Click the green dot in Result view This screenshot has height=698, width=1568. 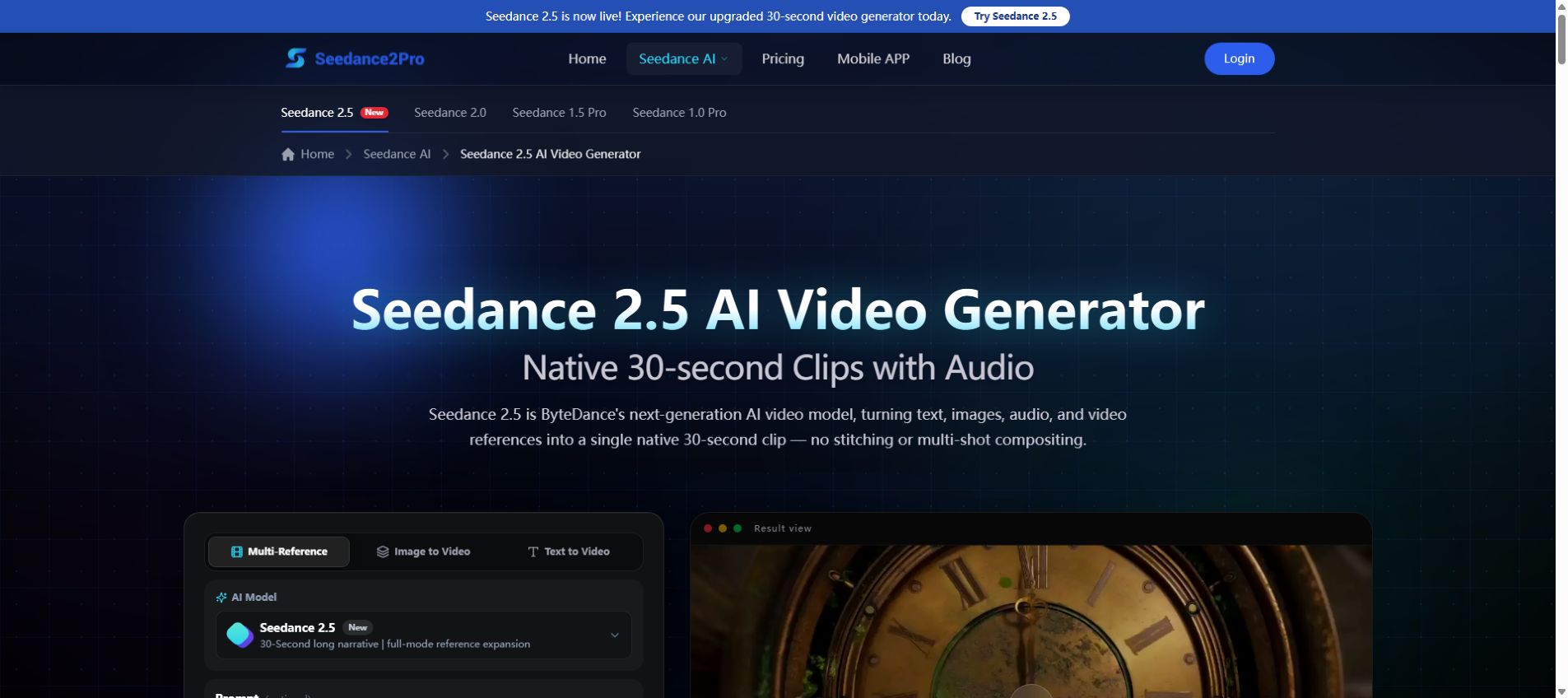pyautogui.click(x=737, y=528)
